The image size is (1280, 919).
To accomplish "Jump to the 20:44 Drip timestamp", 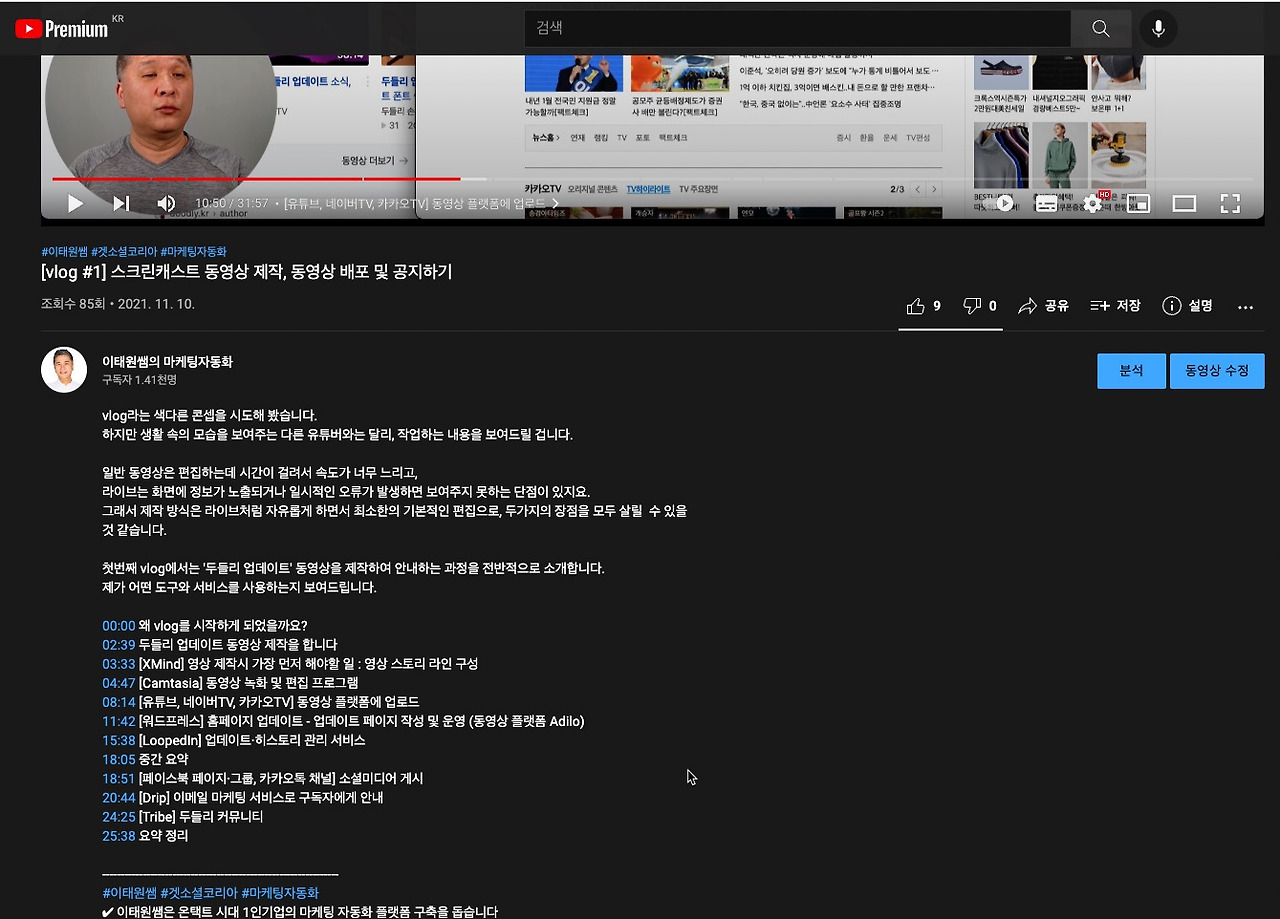I will tap(118, 798).
